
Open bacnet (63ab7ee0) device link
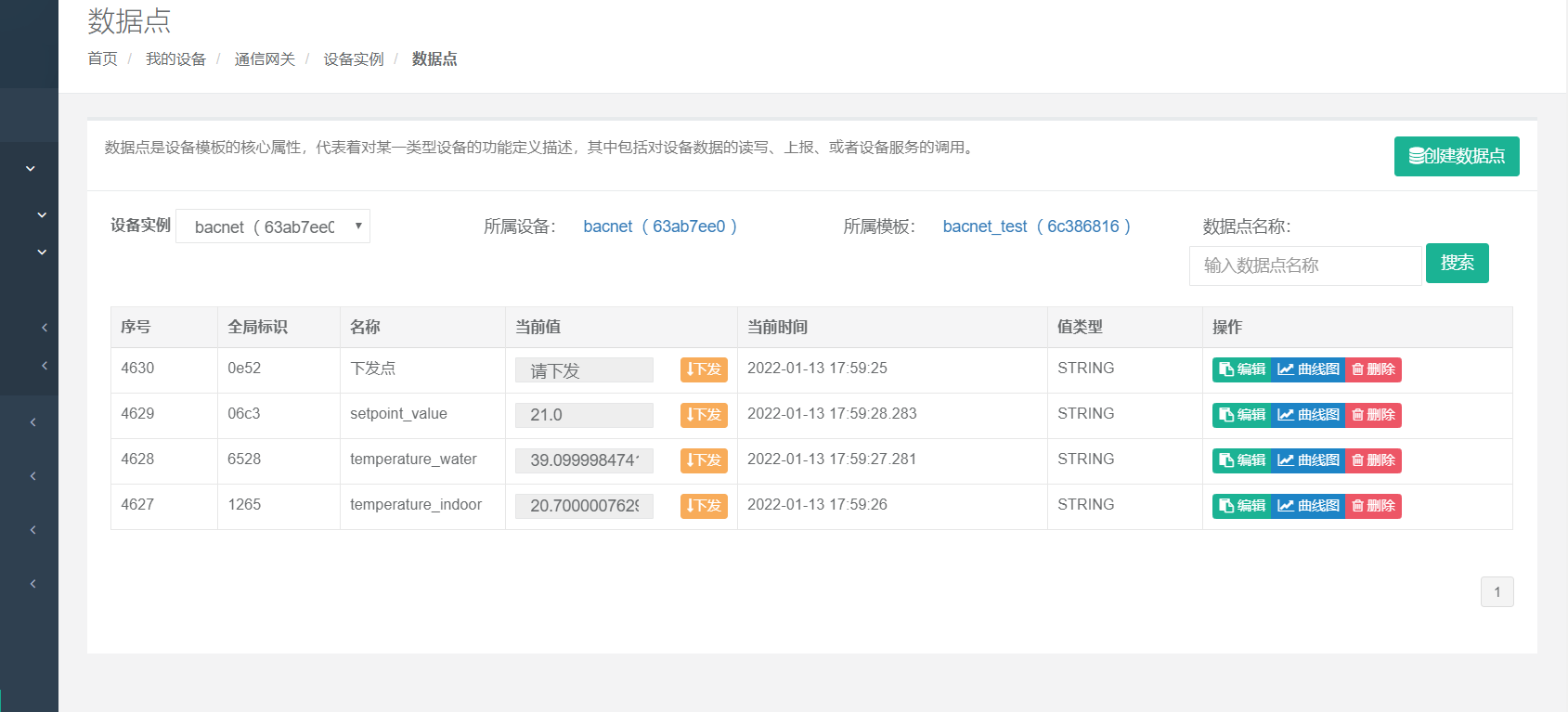[x=660, y=227]
